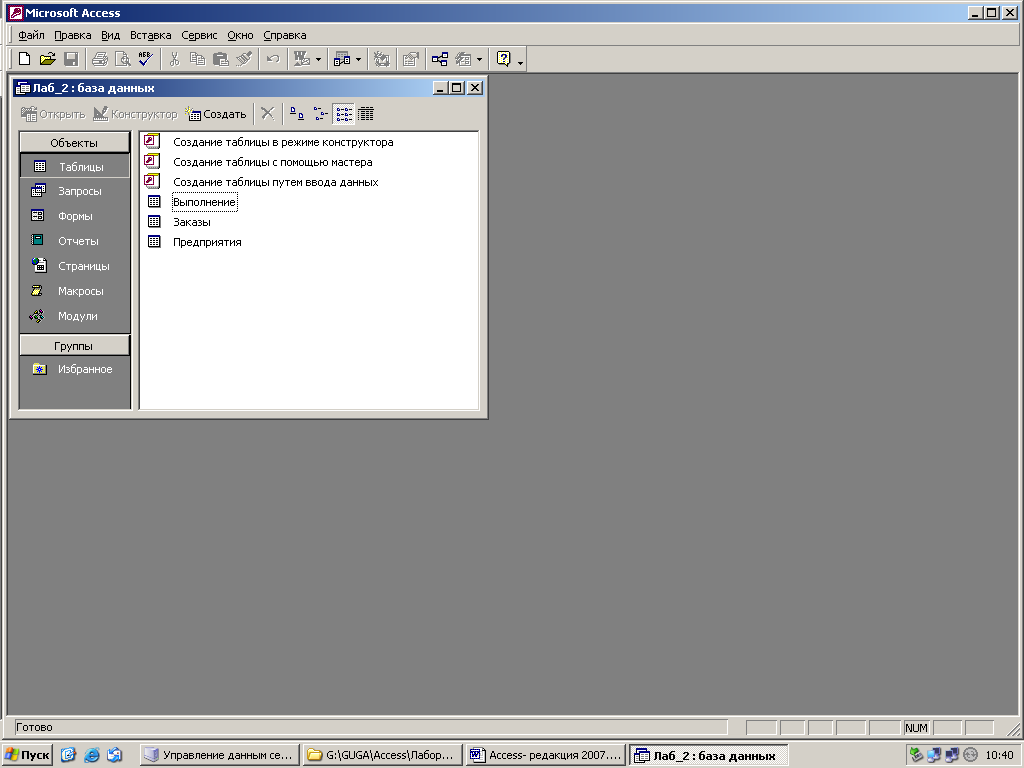Click the Analyze toolbar icon
The image size is (1024, 768).
tap(342, 59)
